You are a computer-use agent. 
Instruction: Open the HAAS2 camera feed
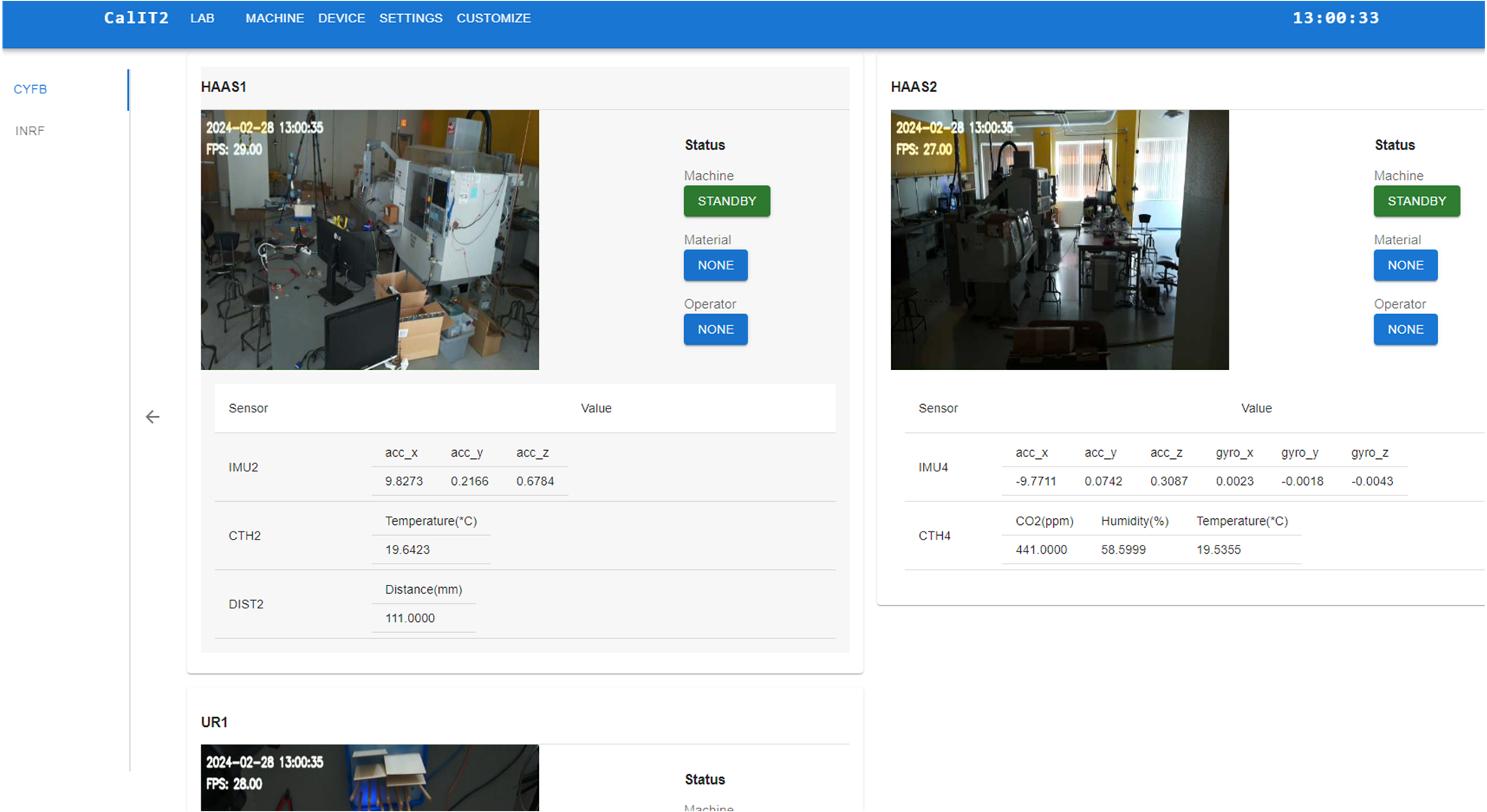pyautogui.click(x=1060, y=240)
